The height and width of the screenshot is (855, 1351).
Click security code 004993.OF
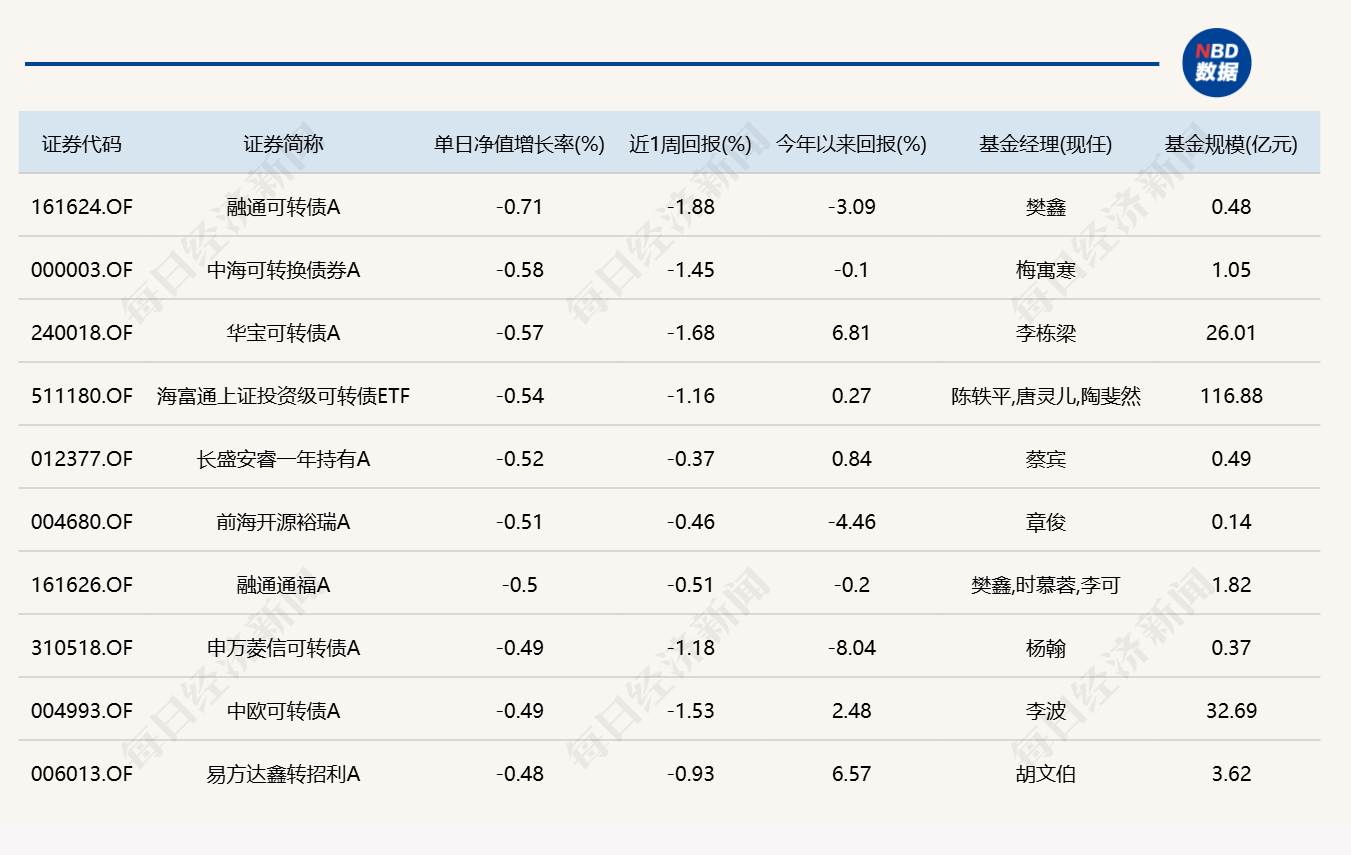[x=82, y=711]
